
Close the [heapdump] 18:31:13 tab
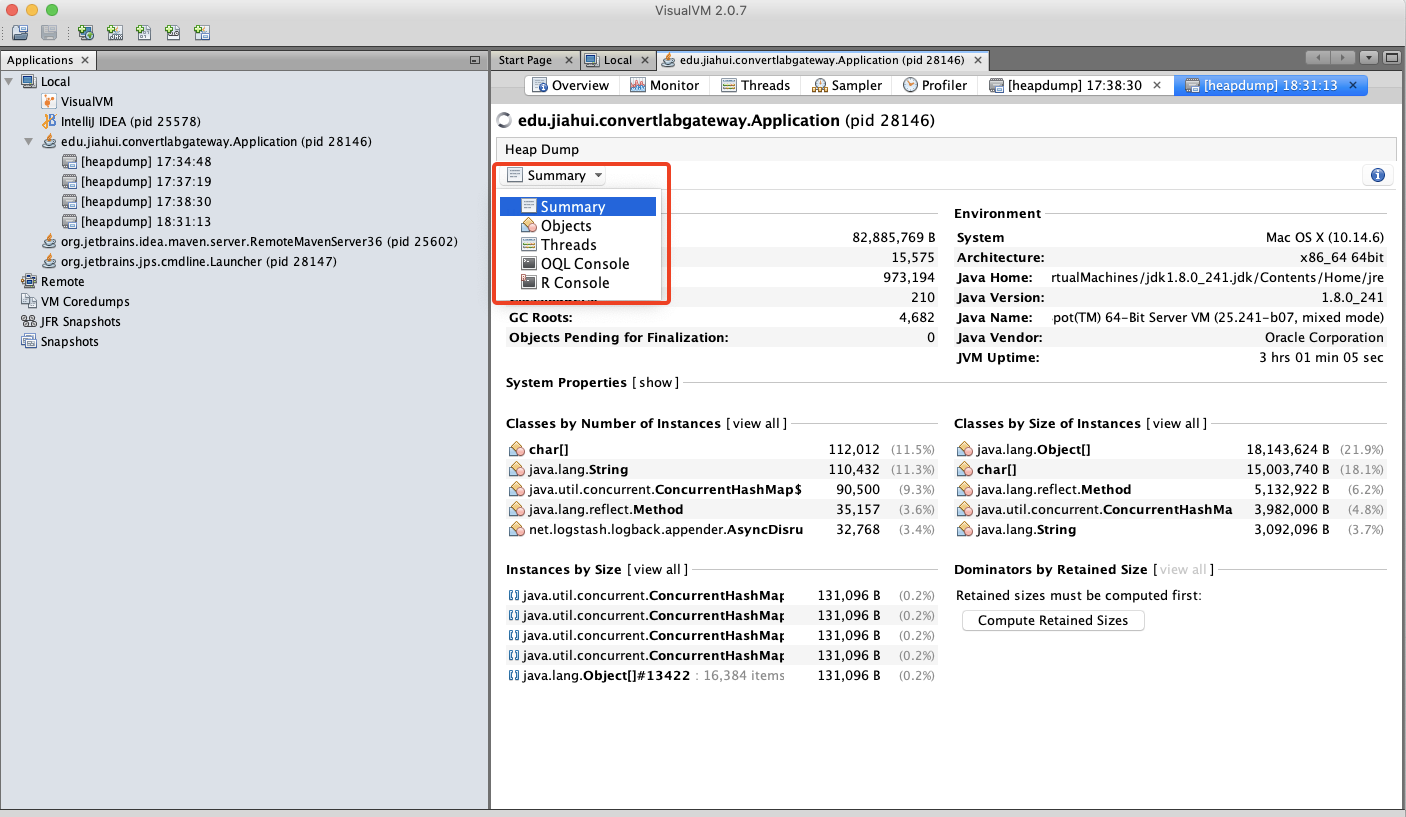(x=1354, y=85)
